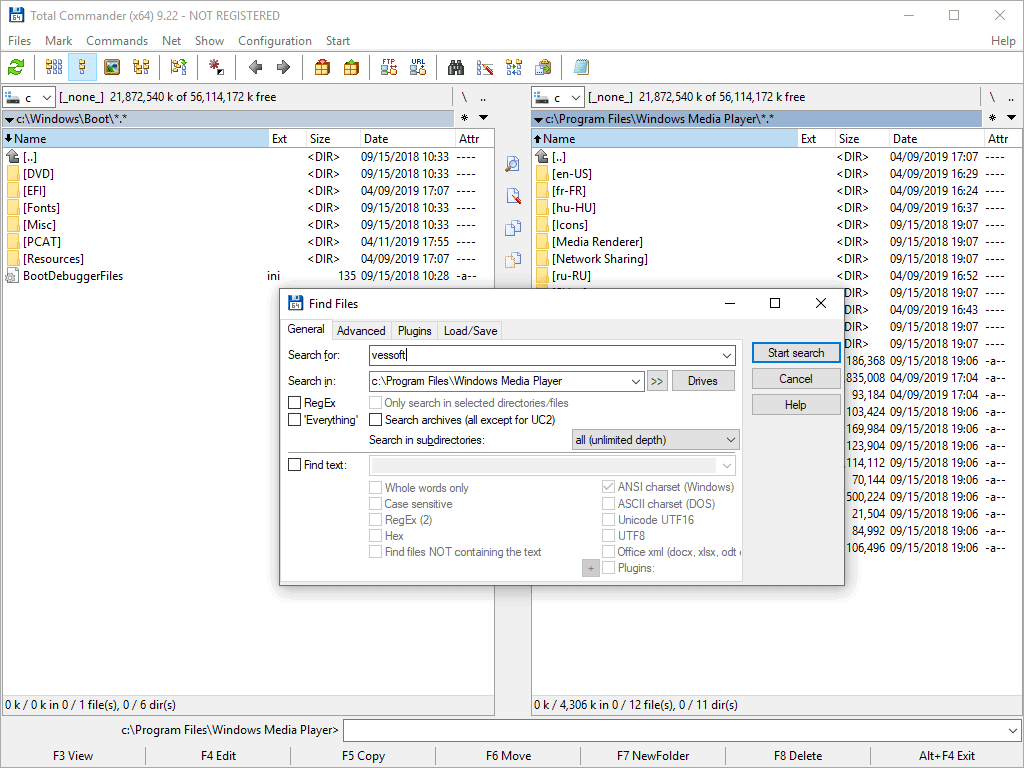This screenshot has height=768, width=1024.
Task: Switch to the Advanced tab
Action: click(361, 330)
